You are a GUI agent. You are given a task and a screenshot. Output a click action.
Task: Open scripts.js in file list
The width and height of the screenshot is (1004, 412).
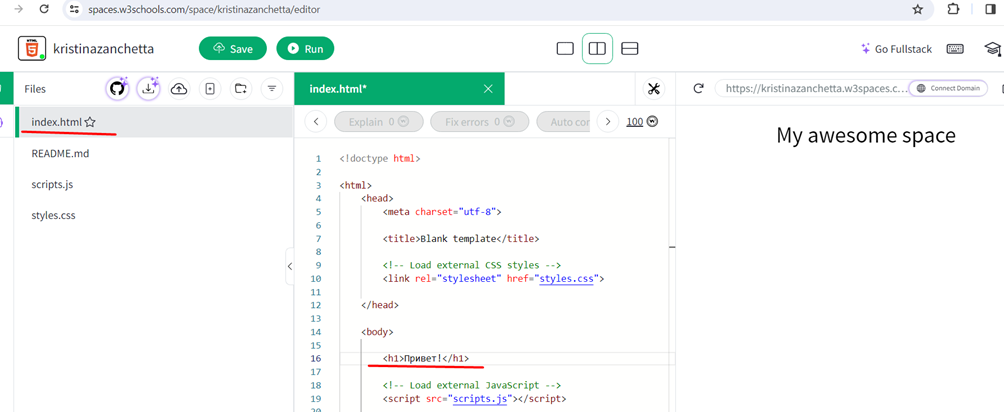click(52, 185)
